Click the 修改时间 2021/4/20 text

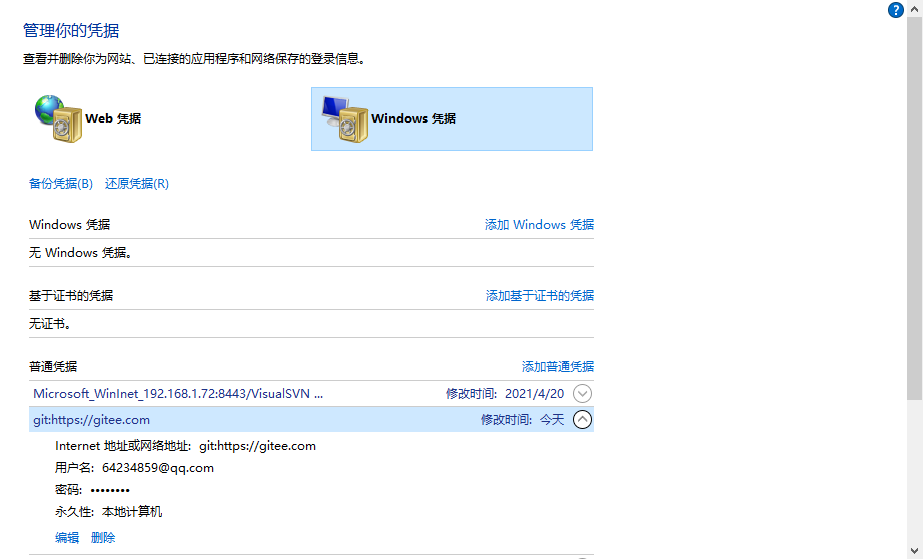505,394
